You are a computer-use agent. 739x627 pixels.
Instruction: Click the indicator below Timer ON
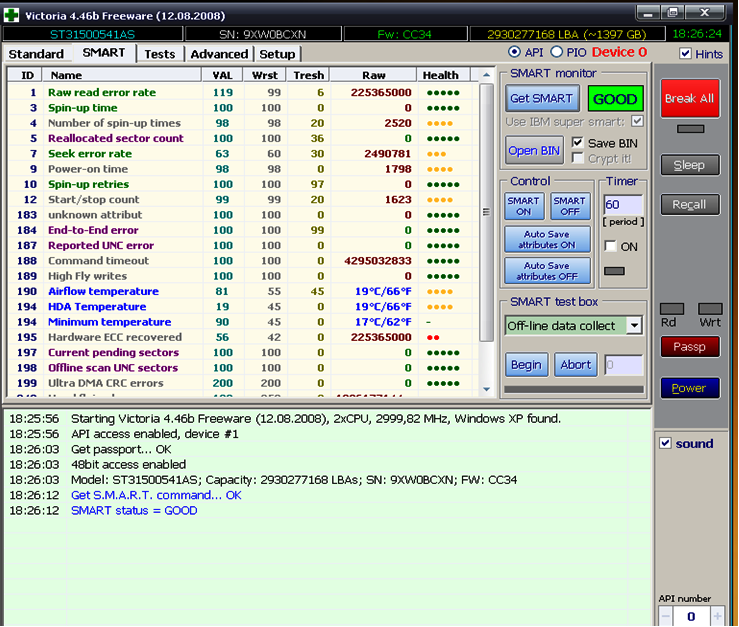point(614,271)
